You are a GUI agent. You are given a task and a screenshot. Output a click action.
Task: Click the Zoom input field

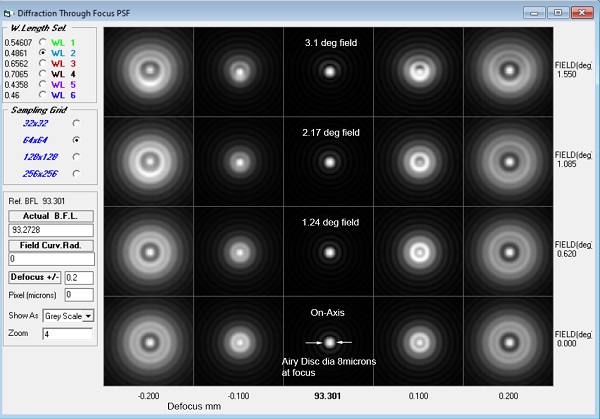67,333
